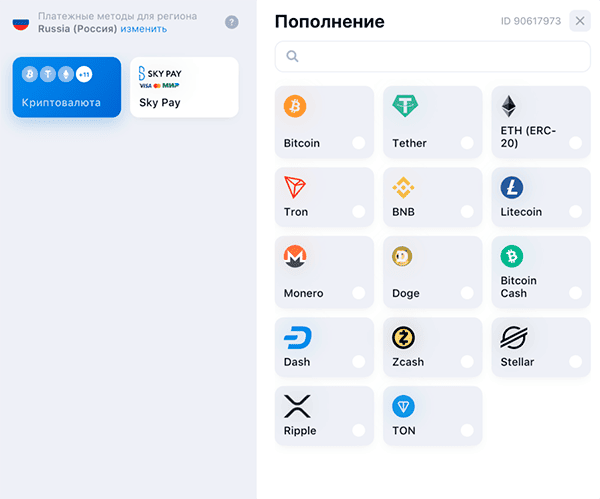Click the Doge coin logo icon
Viewport: 600px width, 499px height.
[x=402, y=256]
